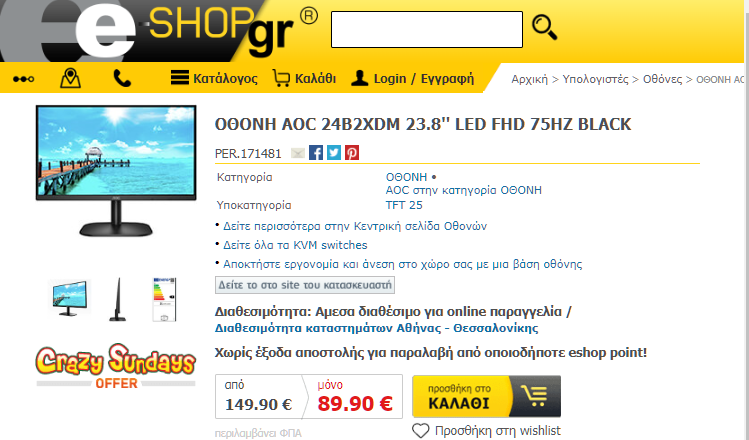This screenshot has height=440, width=749.
Task: Share product on Twitter
Action: (x=334, y=153)
